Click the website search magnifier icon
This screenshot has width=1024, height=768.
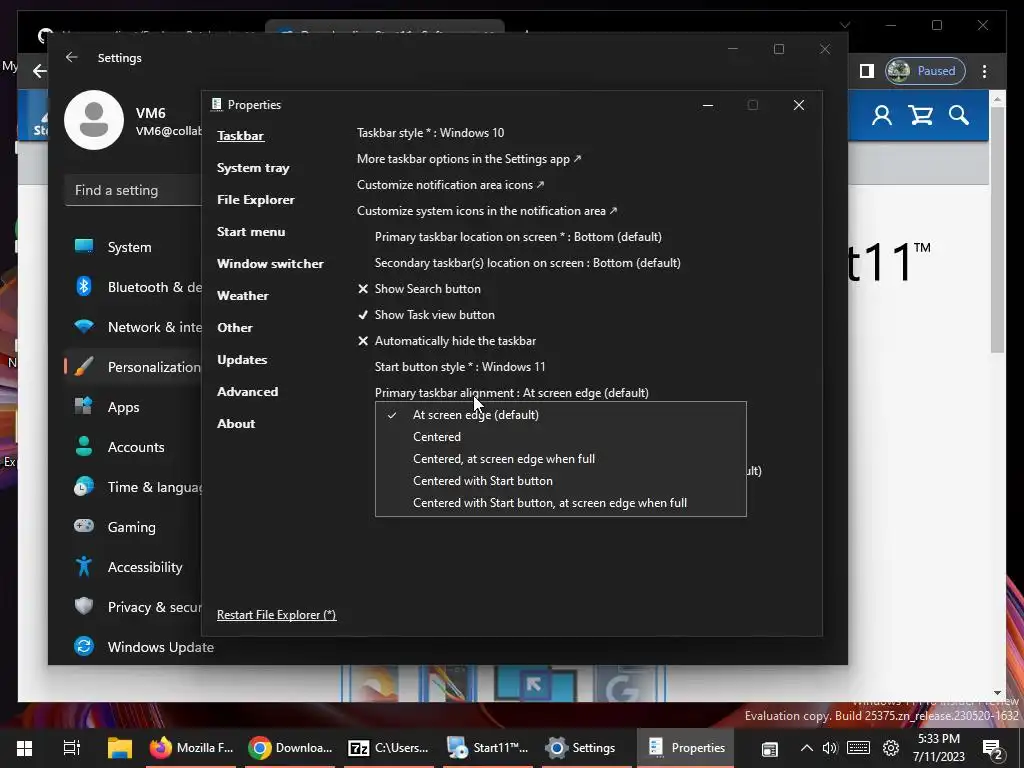(959, 116)
